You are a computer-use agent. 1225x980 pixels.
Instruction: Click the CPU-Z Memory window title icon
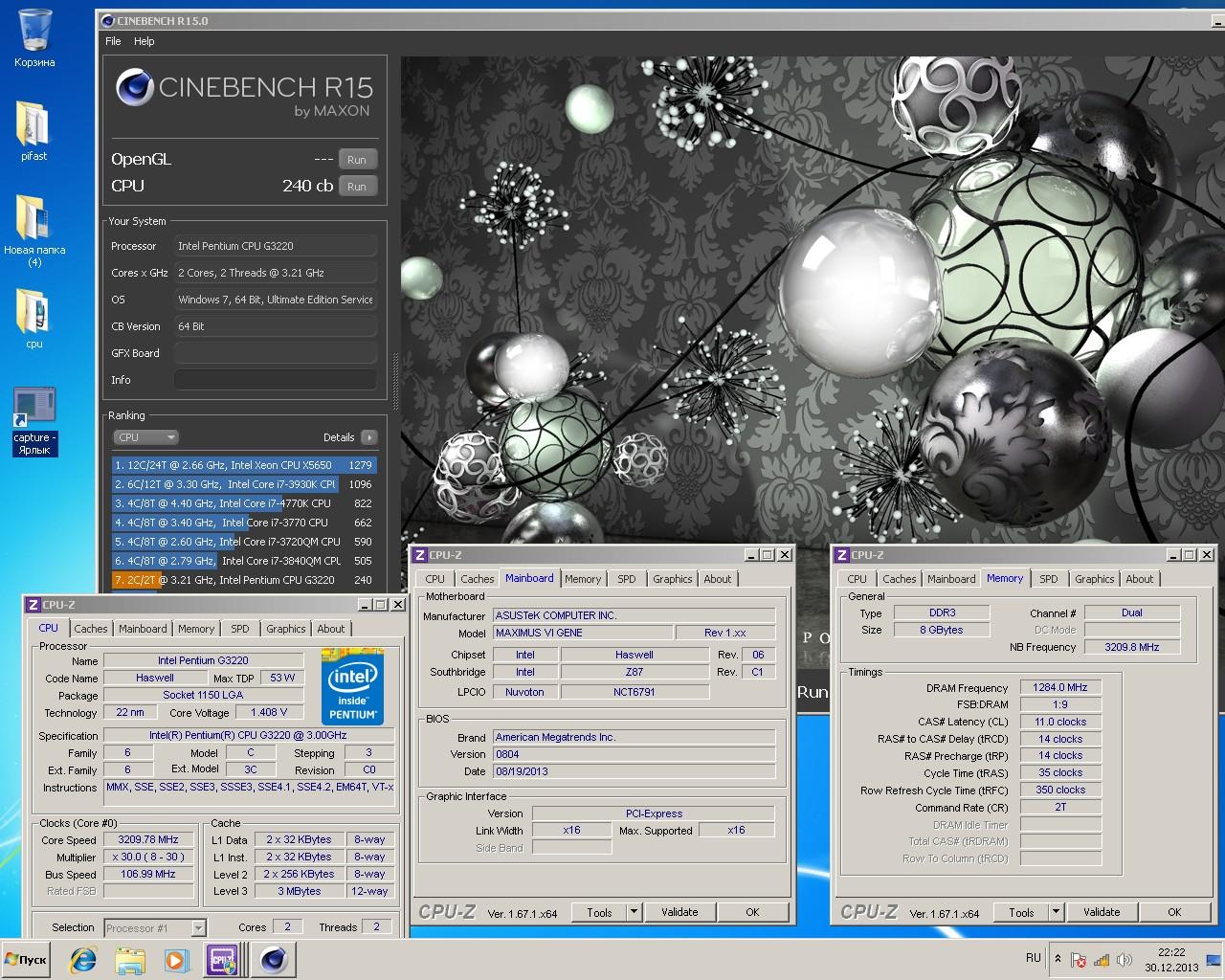point(842,555)
